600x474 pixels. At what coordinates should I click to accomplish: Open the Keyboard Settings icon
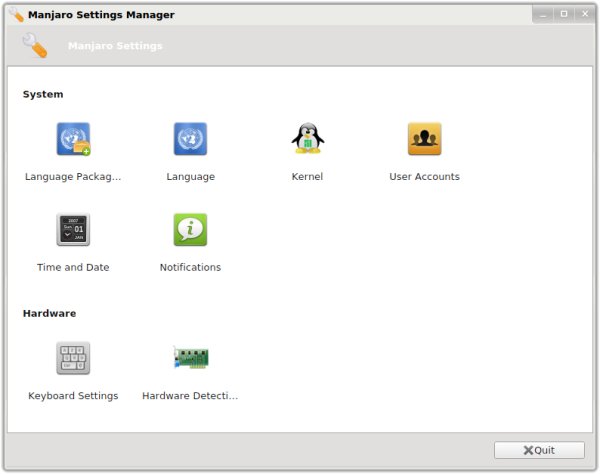[x=73, y=358]
